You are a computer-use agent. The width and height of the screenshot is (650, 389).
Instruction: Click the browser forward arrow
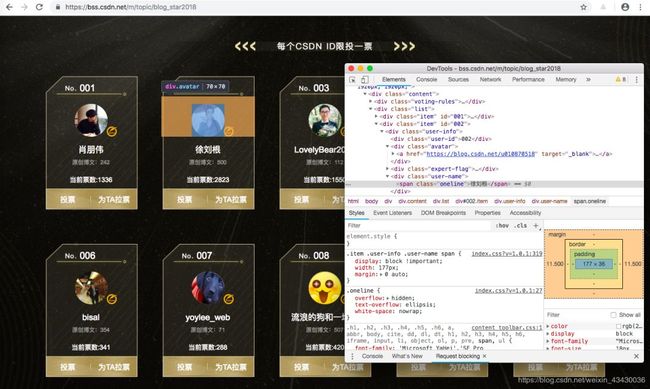pyautogui.click(x=24, y=7)
